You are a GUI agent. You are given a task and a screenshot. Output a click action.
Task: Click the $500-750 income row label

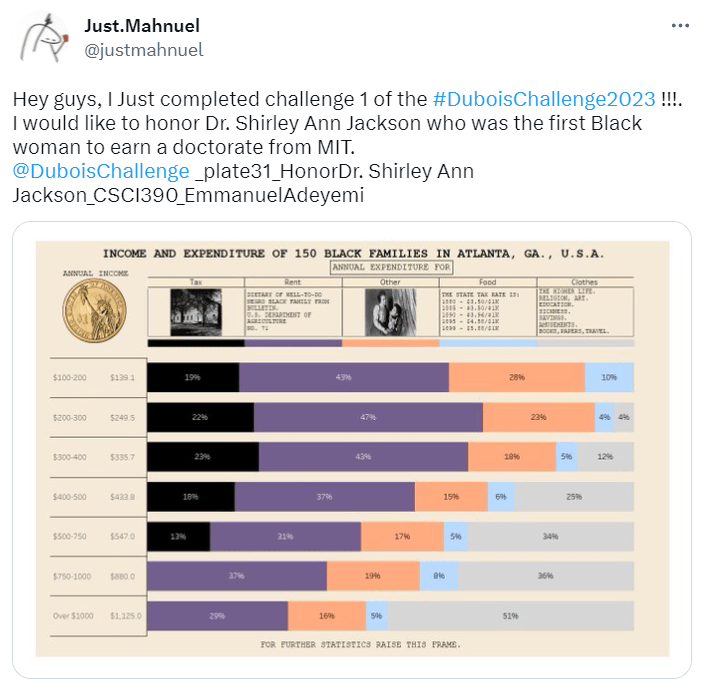(x=71, y=536)
